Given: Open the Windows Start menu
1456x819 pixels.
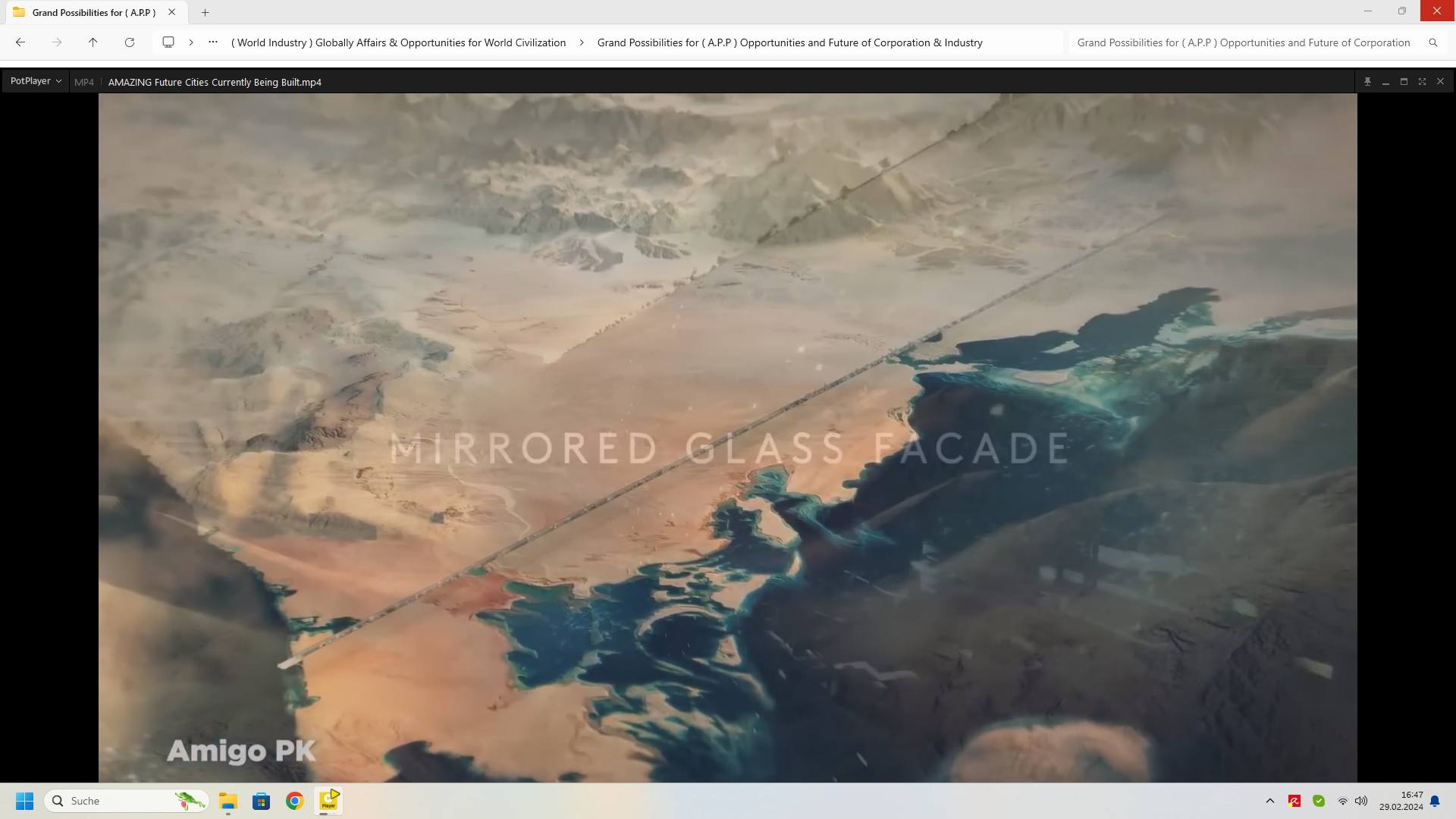Looking at the screenshot, I should 25,801.
